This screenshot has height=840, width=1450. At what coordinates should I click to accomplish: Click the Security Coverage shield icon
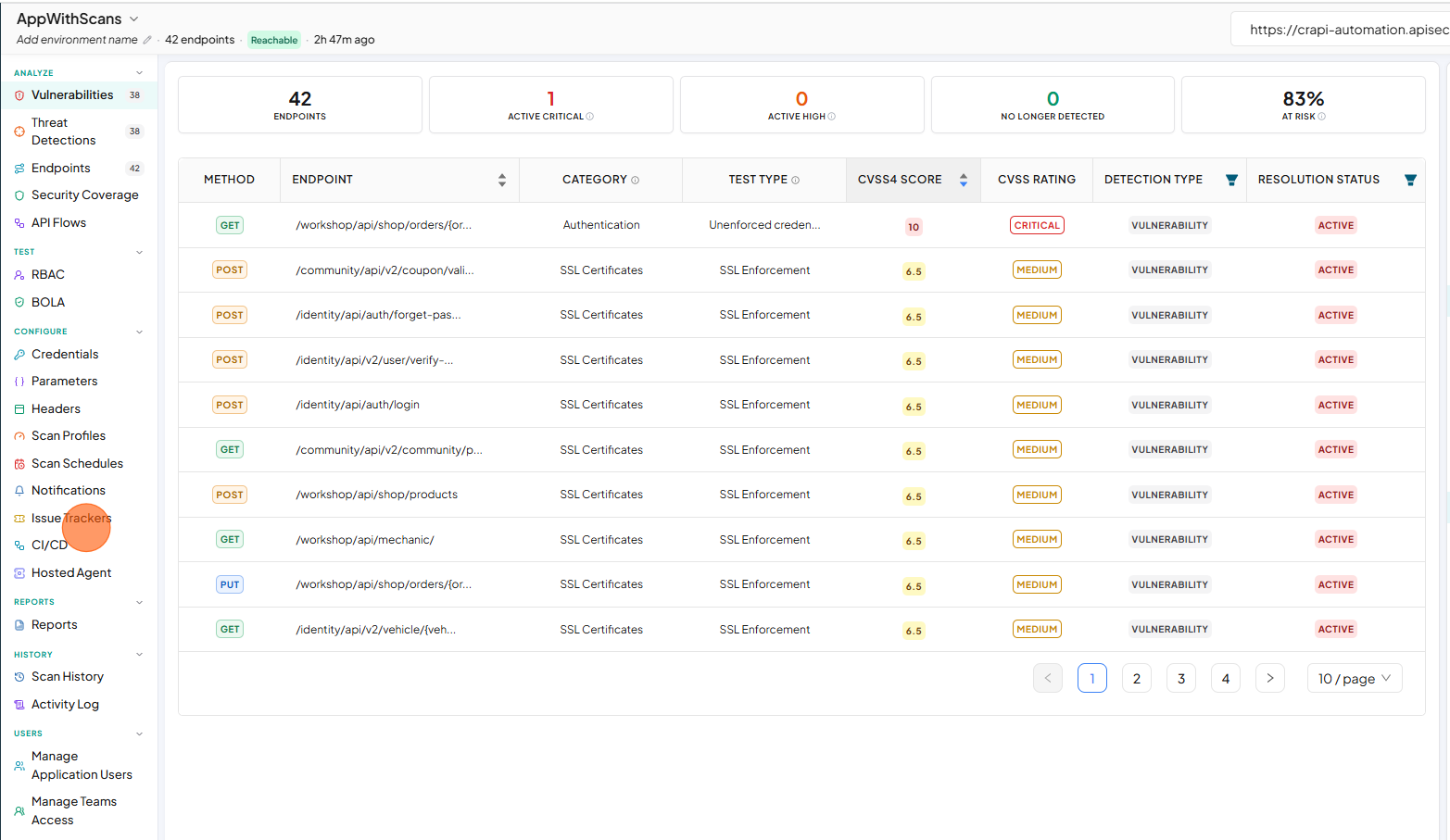click(19, 195)
